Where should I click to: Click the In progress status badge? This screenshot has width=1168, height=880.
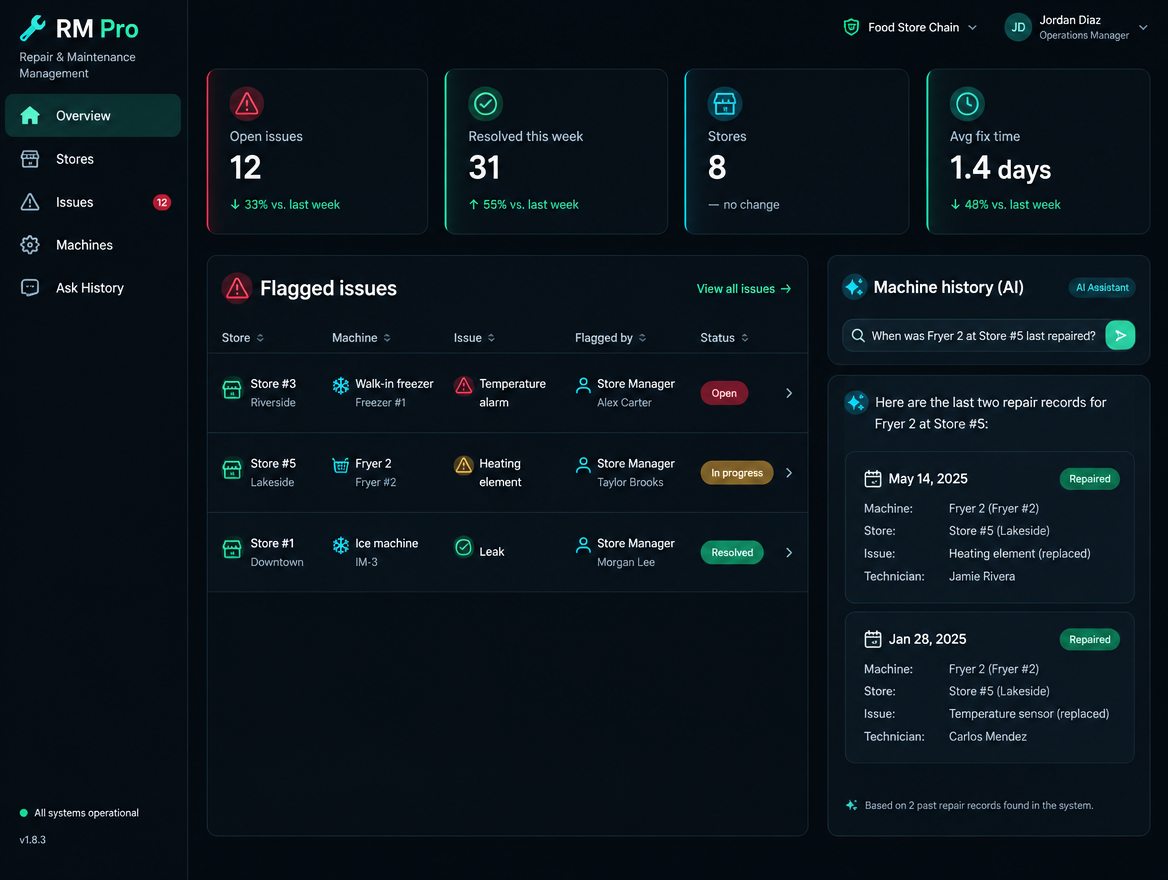[x=737, y=472]
